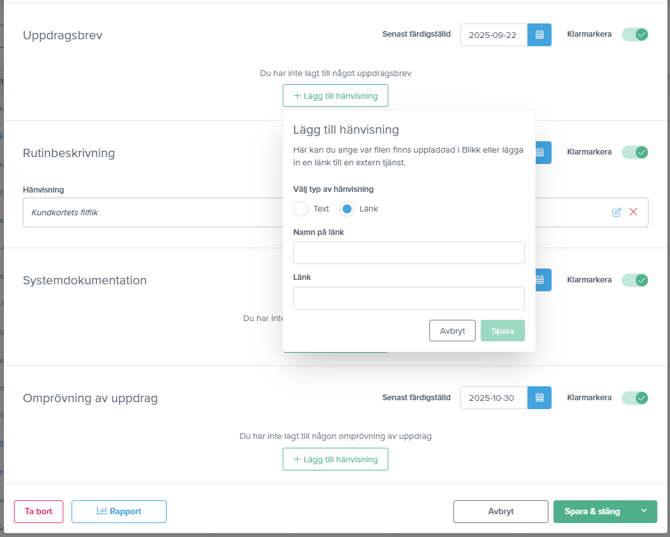Disable Klarmarkera for Omprövning av uppdrag
This screenshot has width=670, height=537.
tap(635, 398)
